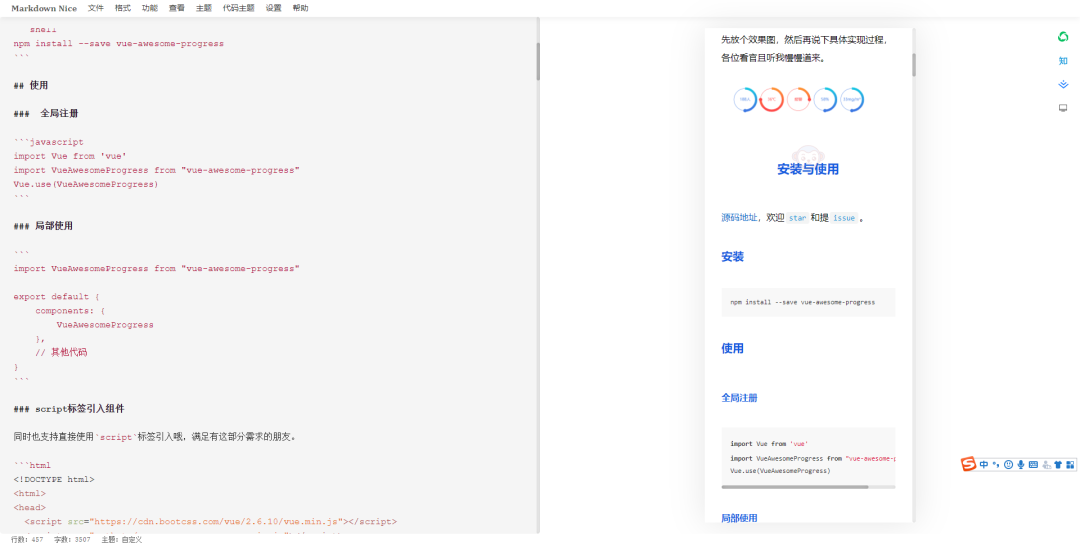Open the 代码主题 menu
The image size is (1080, 545).
coord(238,8)
